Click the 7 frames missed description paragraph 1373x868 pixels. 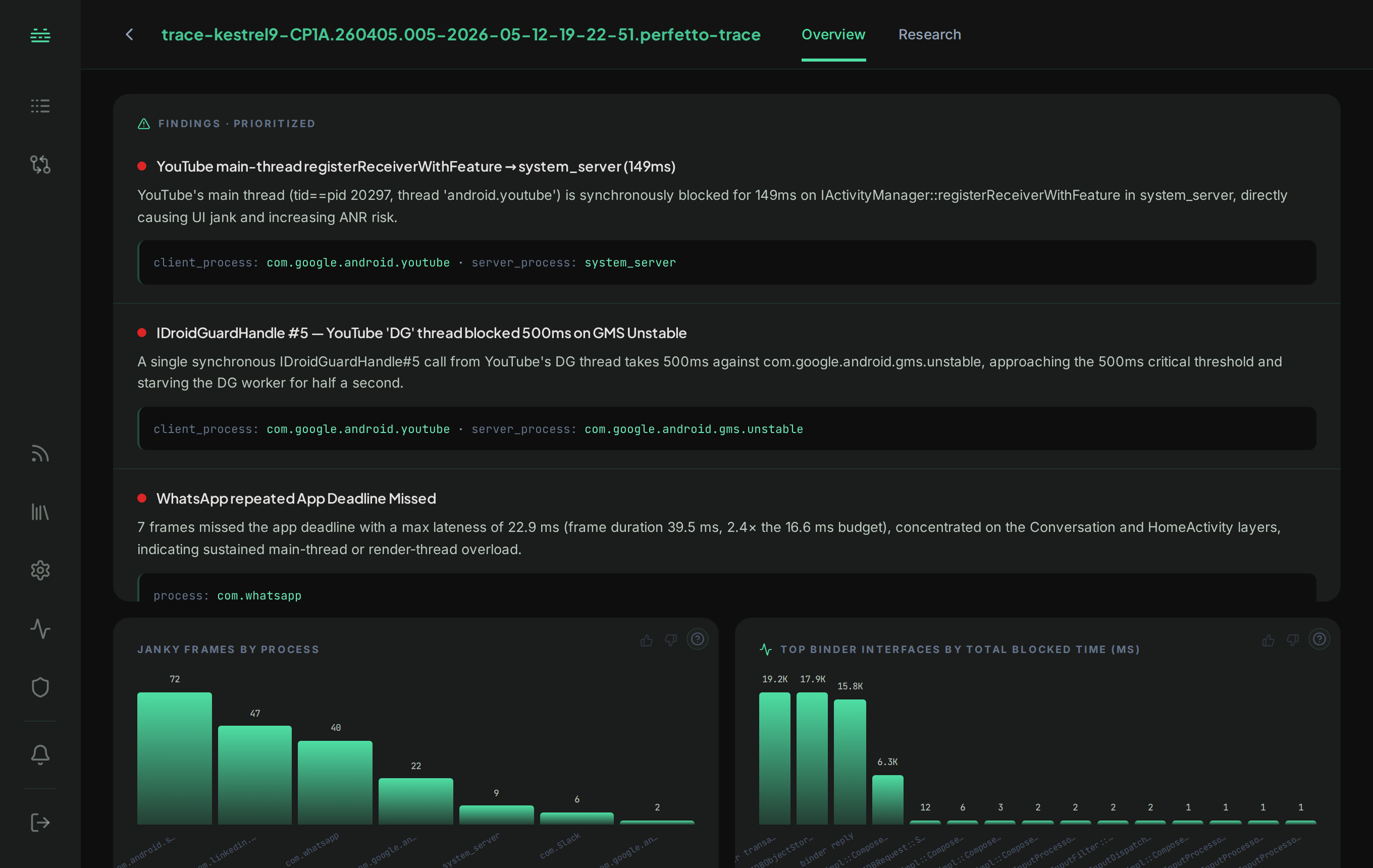point(709,538)
